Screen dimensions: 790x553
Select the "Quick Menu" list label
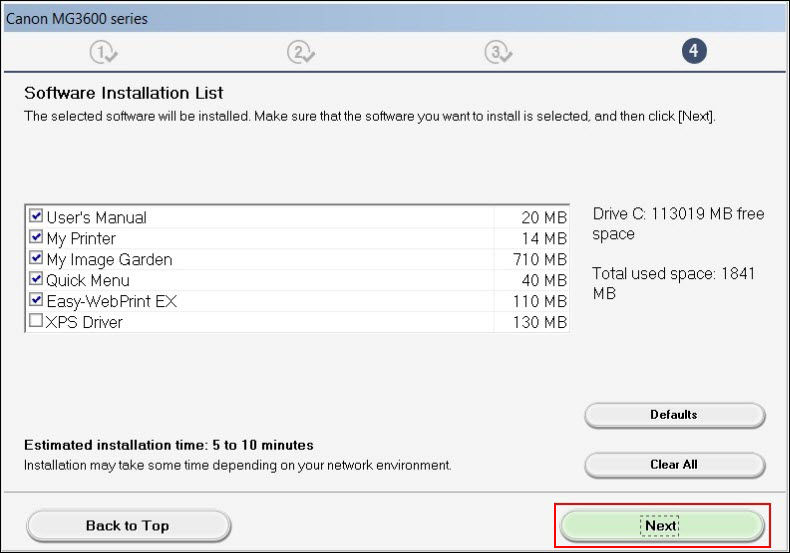(88, 281)
